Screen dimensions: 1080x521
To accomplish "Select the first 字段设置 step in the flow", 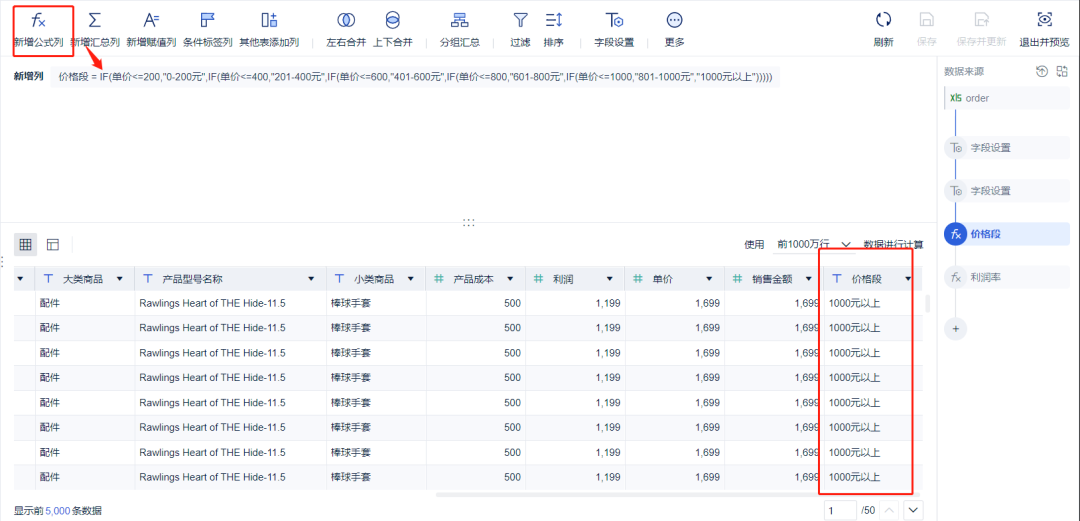I will (1007, 147).
